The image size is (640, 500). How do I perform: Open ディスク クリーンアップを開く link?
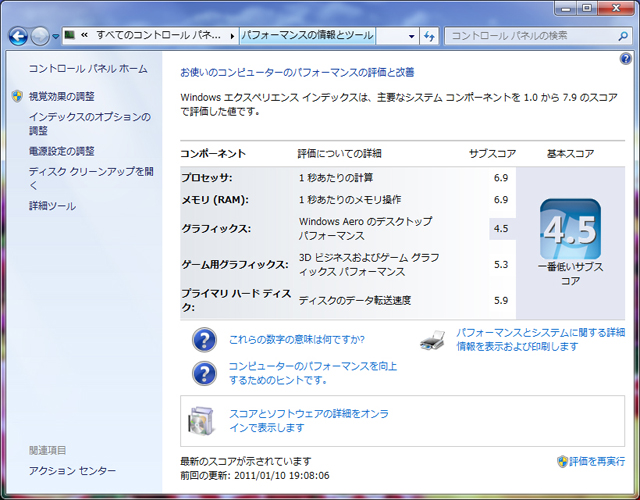pyautogui.click(x=91, y=178)
